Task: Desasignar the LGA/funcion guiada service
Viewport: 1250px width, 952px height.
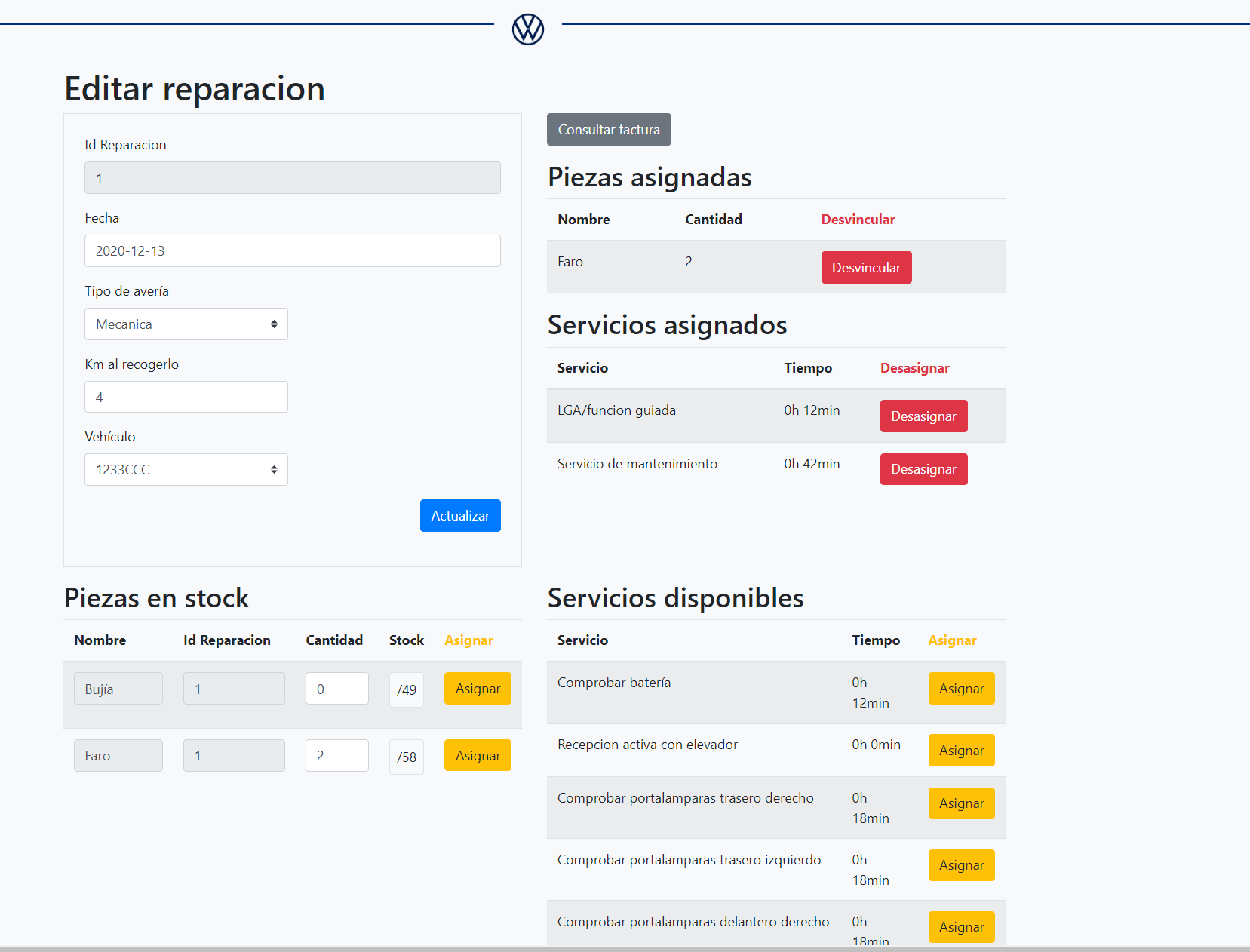Action: tap(923, 416)
